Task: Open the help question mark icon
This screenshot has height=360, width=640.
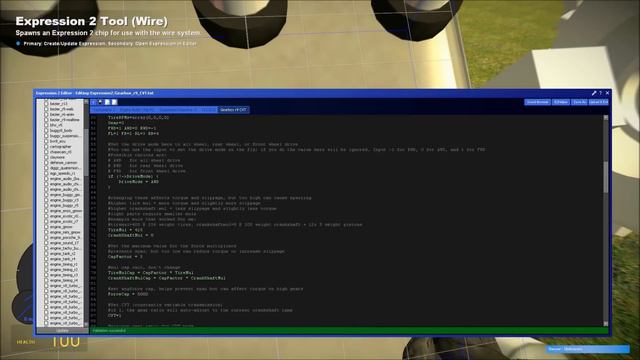Action: 600,93
